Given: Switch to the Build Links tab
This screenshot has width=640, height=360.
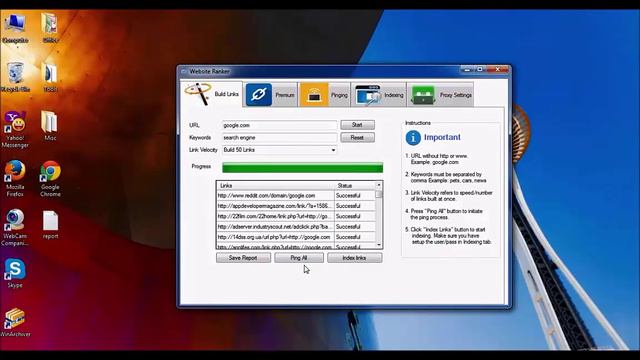Looking at the screenshot, I should point(212,94).
